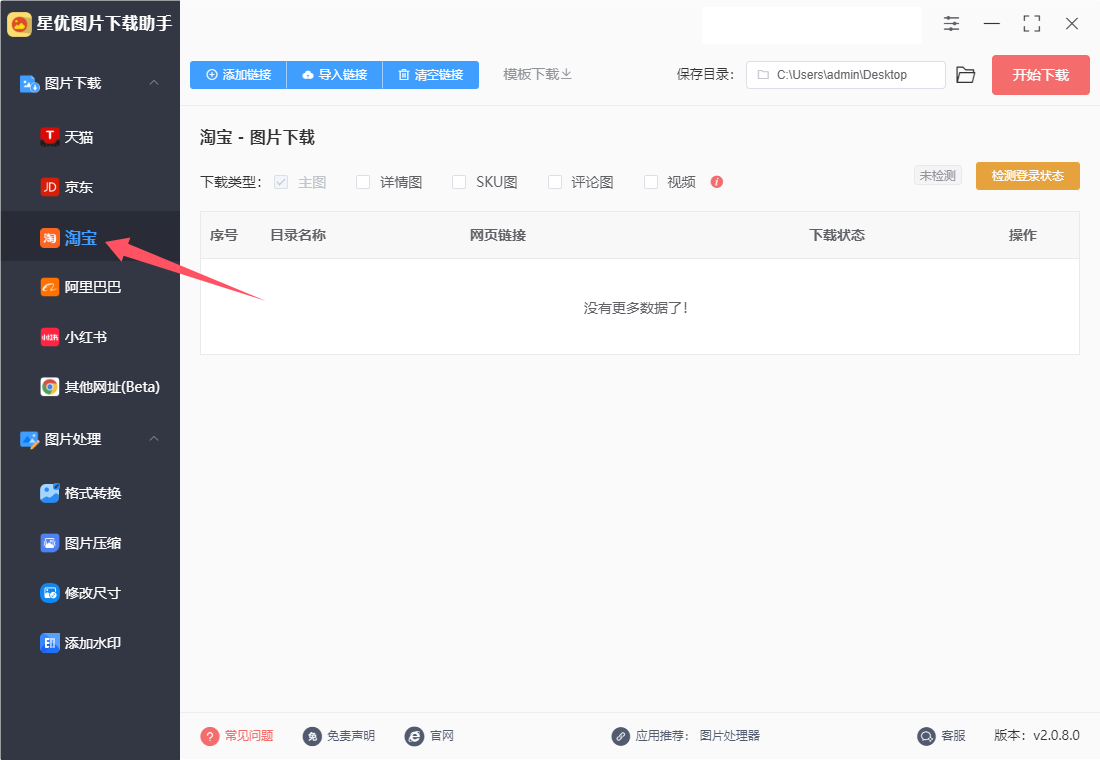
Task: Click 清空链接 button
Action: [x=431, y=74]
